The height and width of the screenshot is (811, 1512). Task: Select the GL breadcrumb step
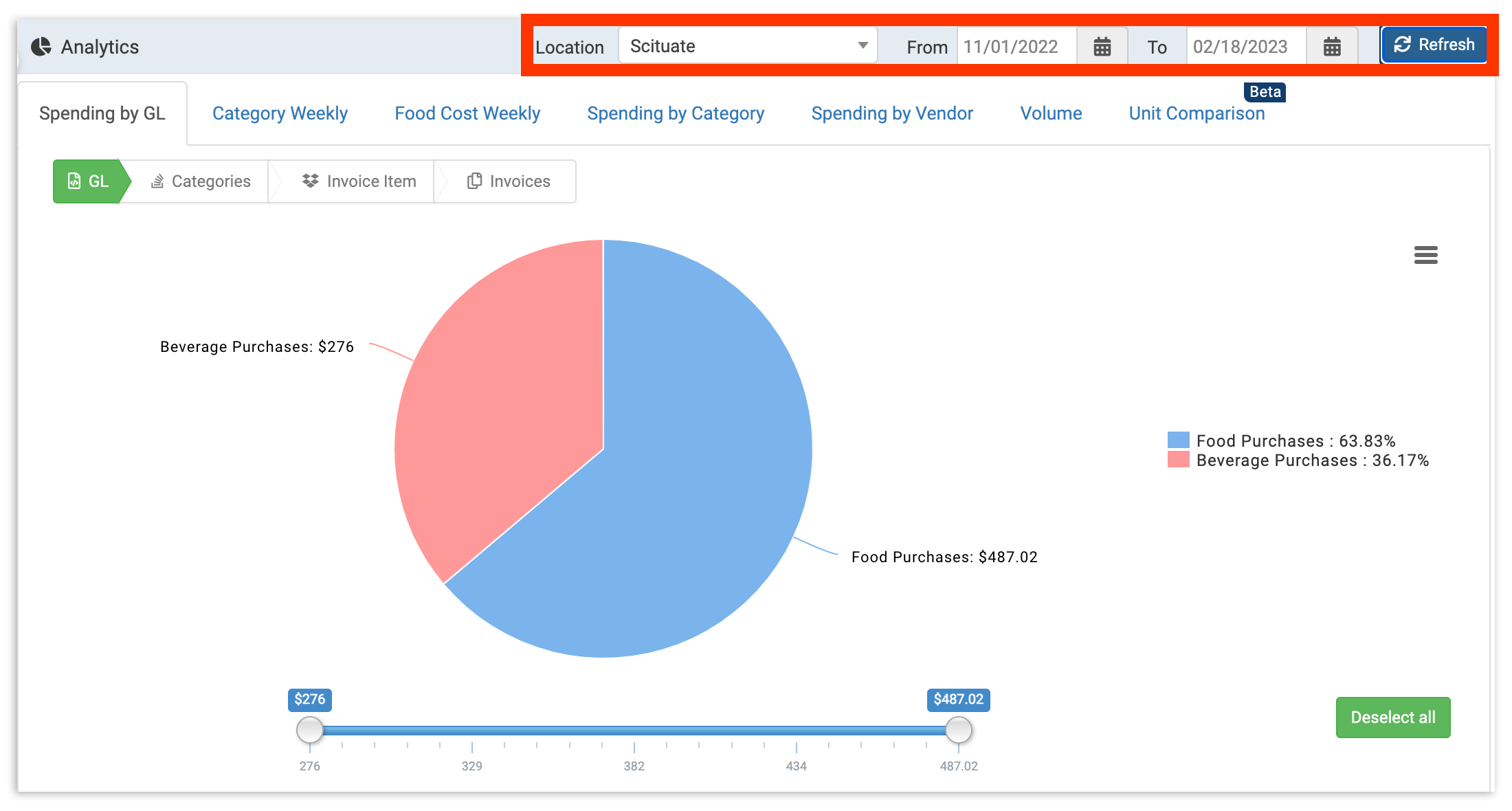[x=89, y=181]
